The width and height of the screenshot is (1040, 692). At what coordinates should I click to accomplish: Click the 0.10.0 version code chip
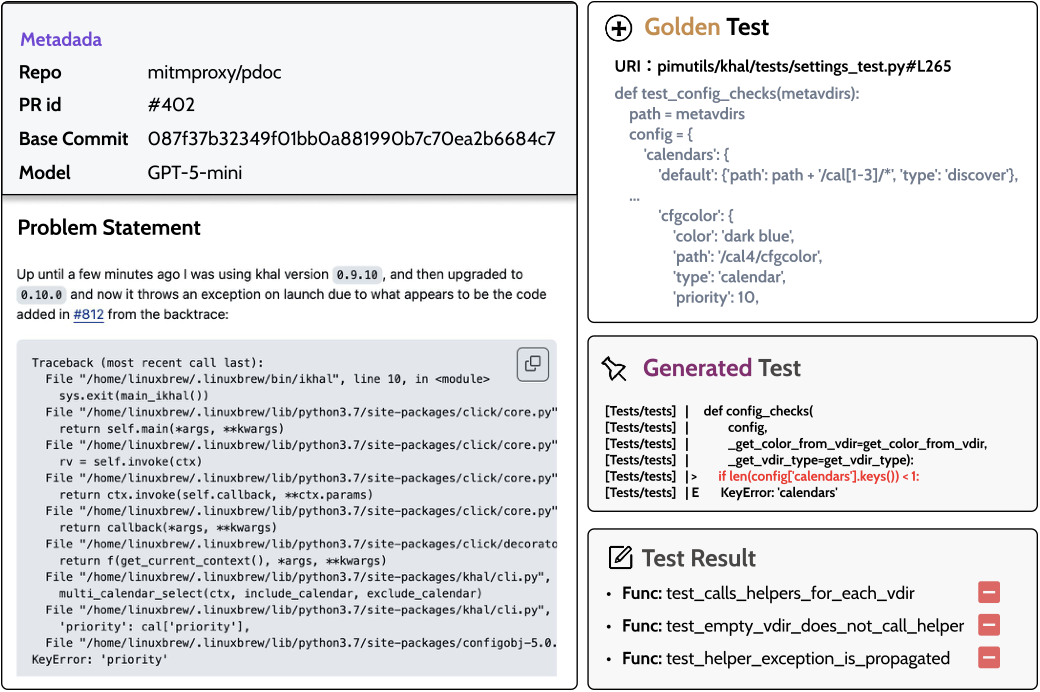click(41, 295)
